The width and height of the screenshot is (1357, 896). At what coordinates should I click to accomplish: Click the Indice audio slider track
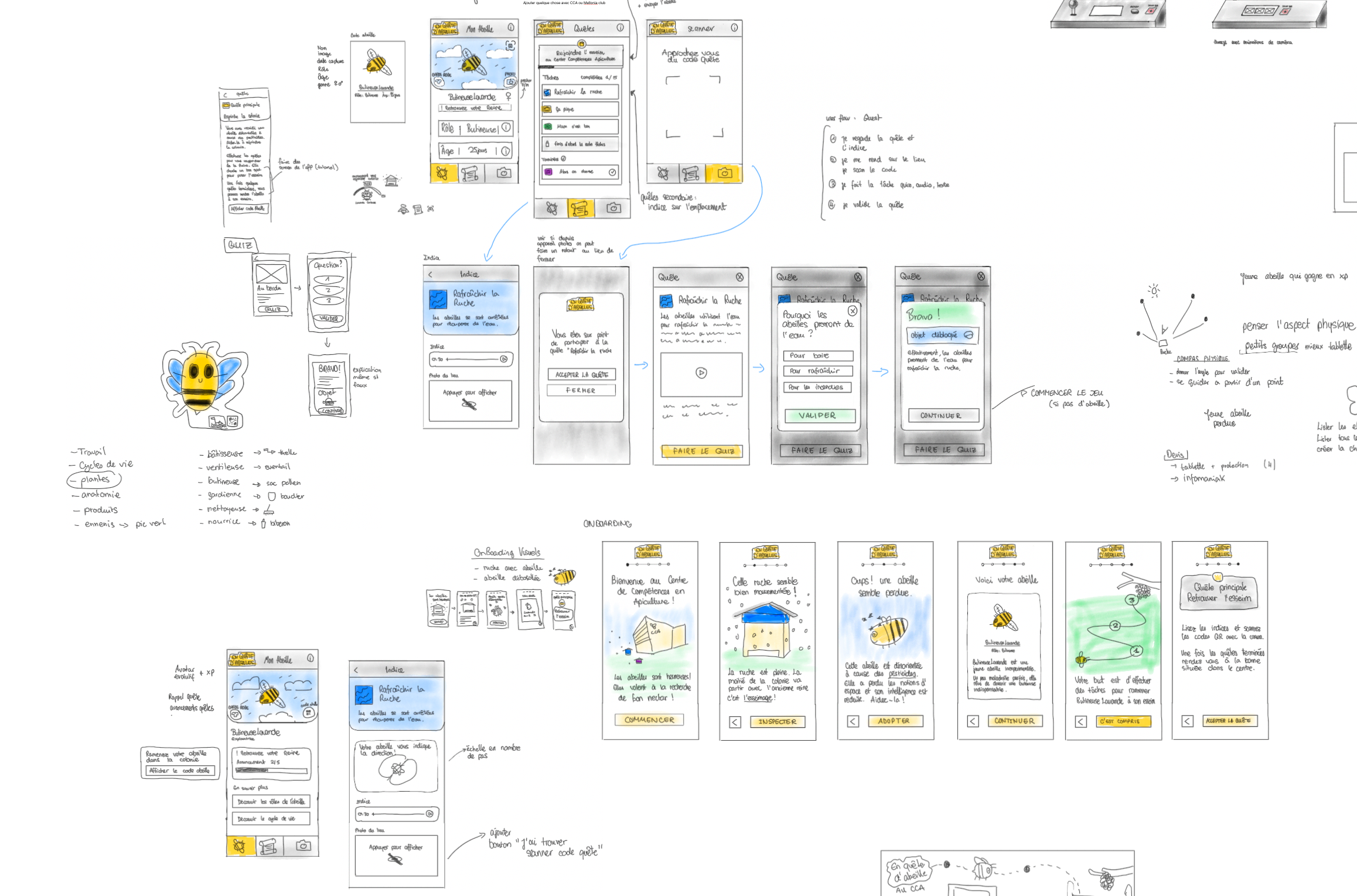click(473, 359)
